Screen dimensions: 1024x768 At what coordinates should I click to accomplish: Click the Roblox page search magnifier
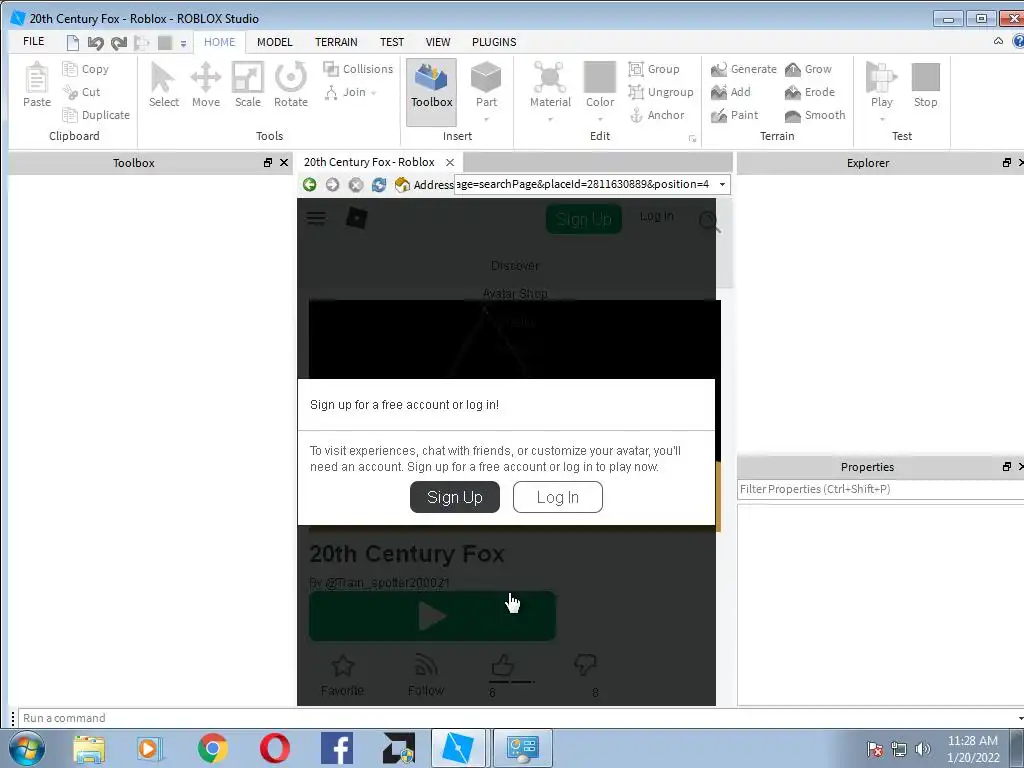709,222
